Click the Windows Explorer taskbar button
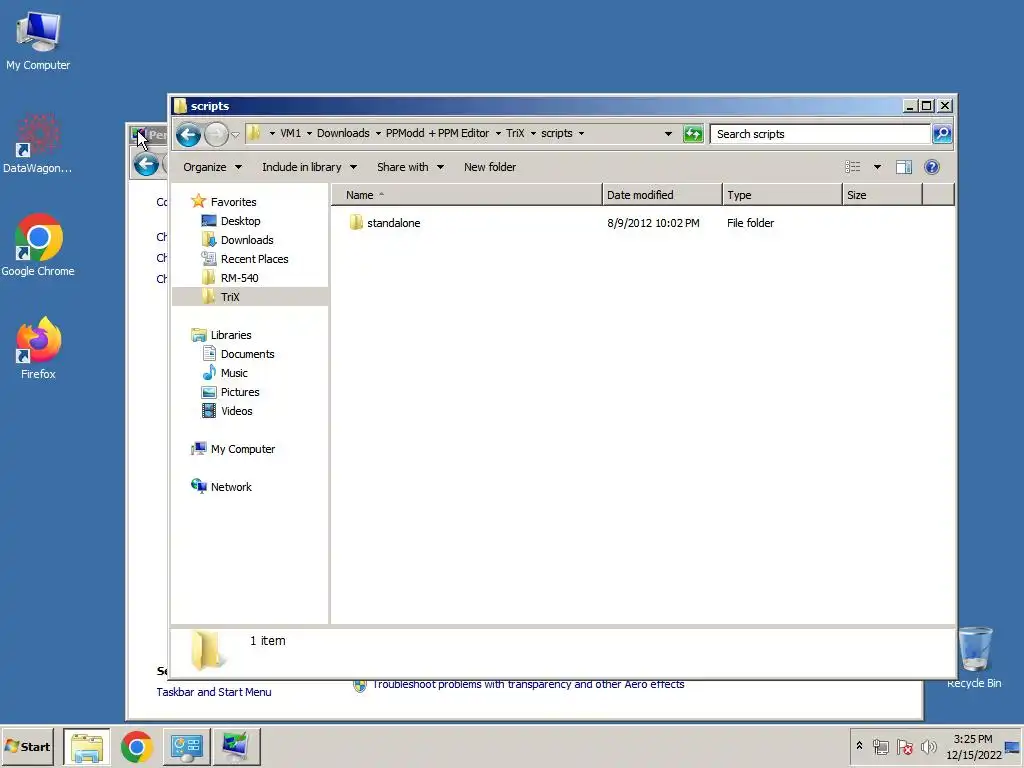The width and height of the screenshot is (1024, 768). tap(87, 746)
